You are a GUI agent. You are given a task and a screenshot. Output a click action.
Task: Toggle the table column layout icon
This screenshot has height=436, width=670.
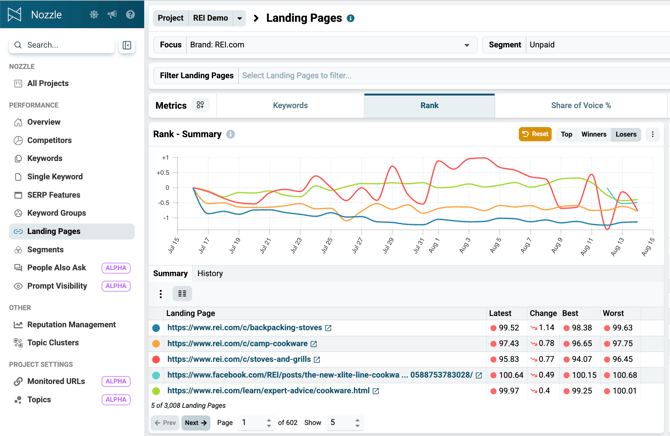[182, 294]
